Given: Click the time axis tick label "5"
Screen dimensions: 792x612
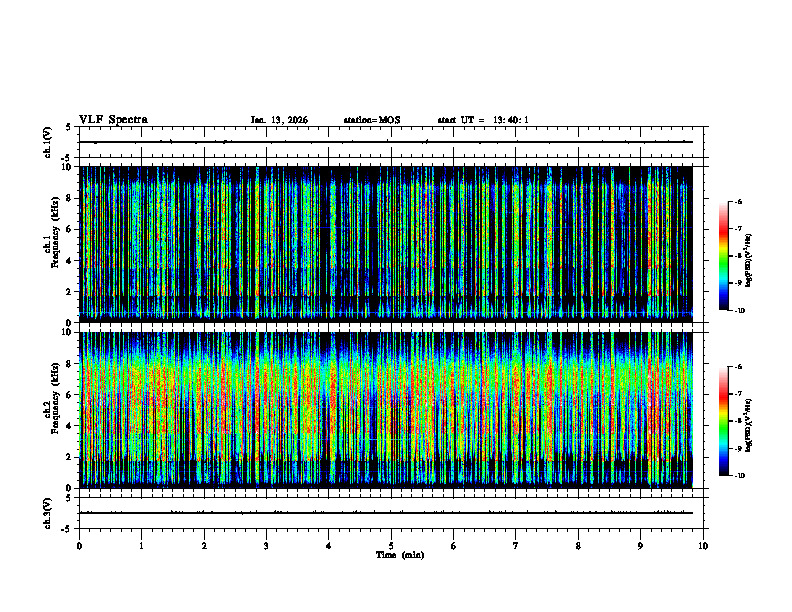Looking at the screenshot, I should pos(391,546).
